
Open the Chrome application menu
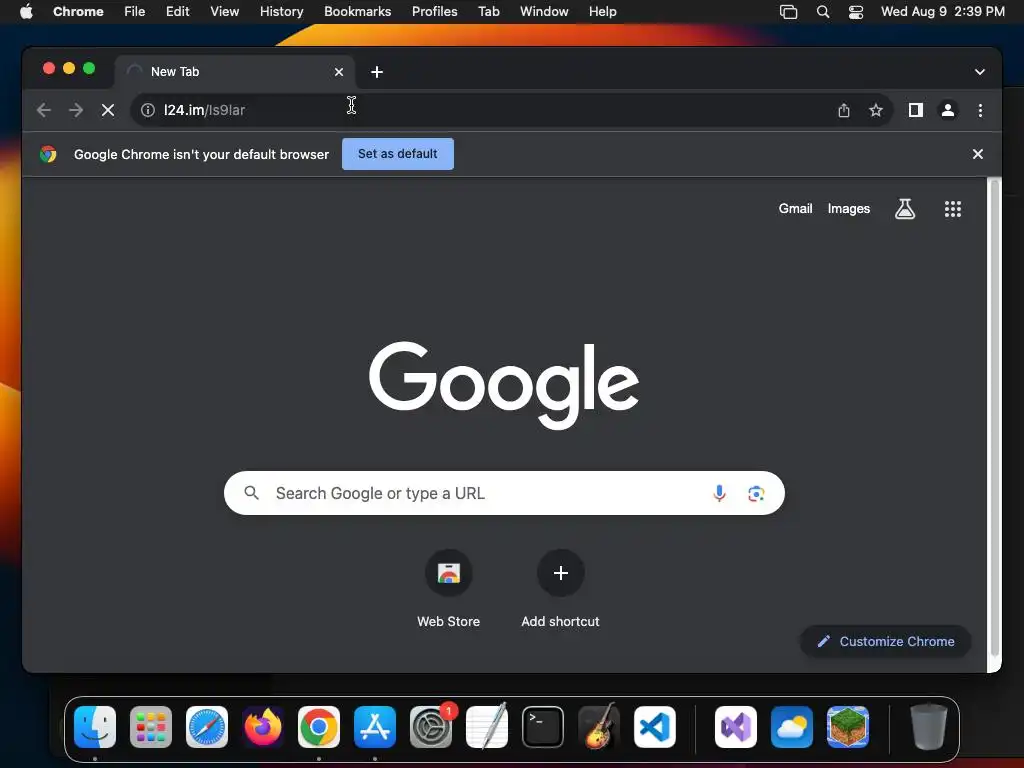[78, 11]
